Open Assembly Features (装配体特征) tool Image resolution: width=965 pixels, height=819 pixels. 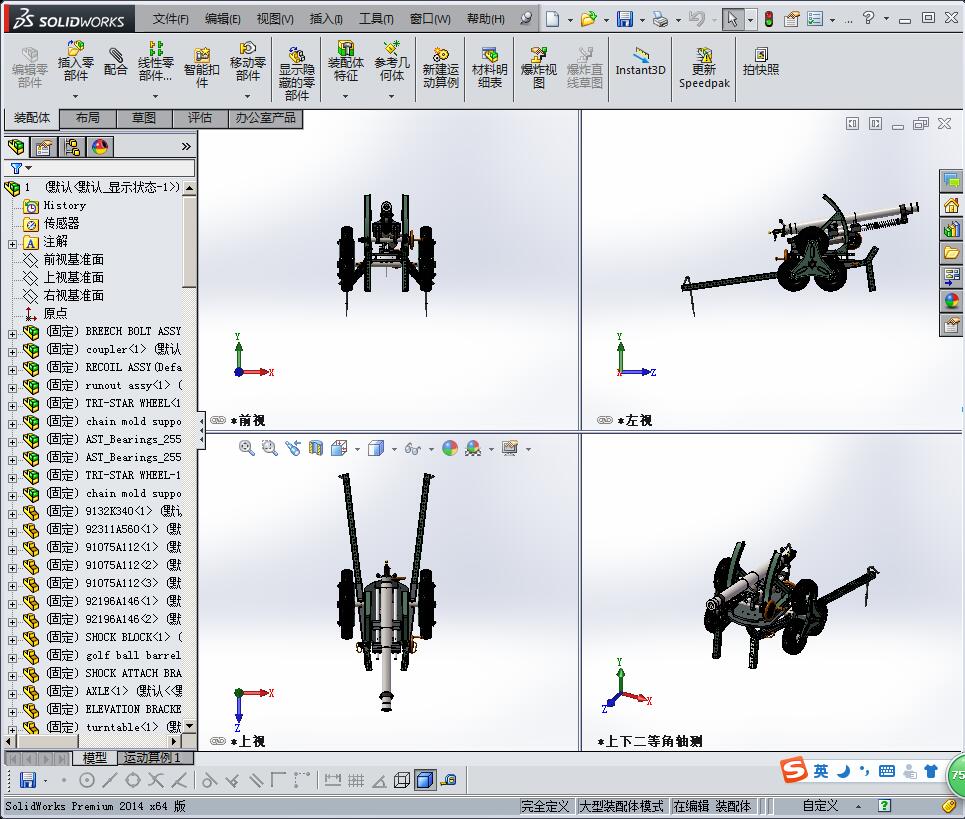point(345,62)
